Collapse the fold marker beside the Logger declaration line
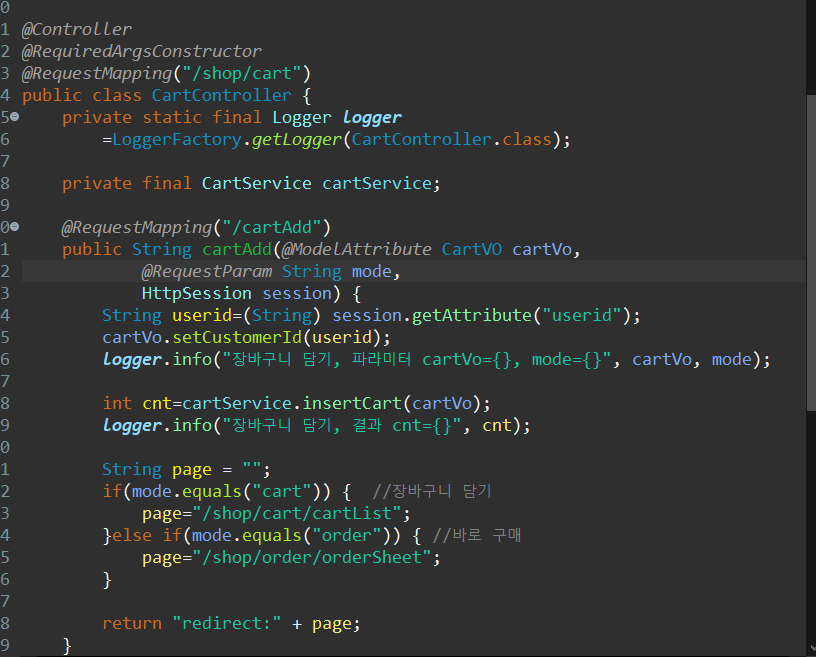 [x=15, y=117]
